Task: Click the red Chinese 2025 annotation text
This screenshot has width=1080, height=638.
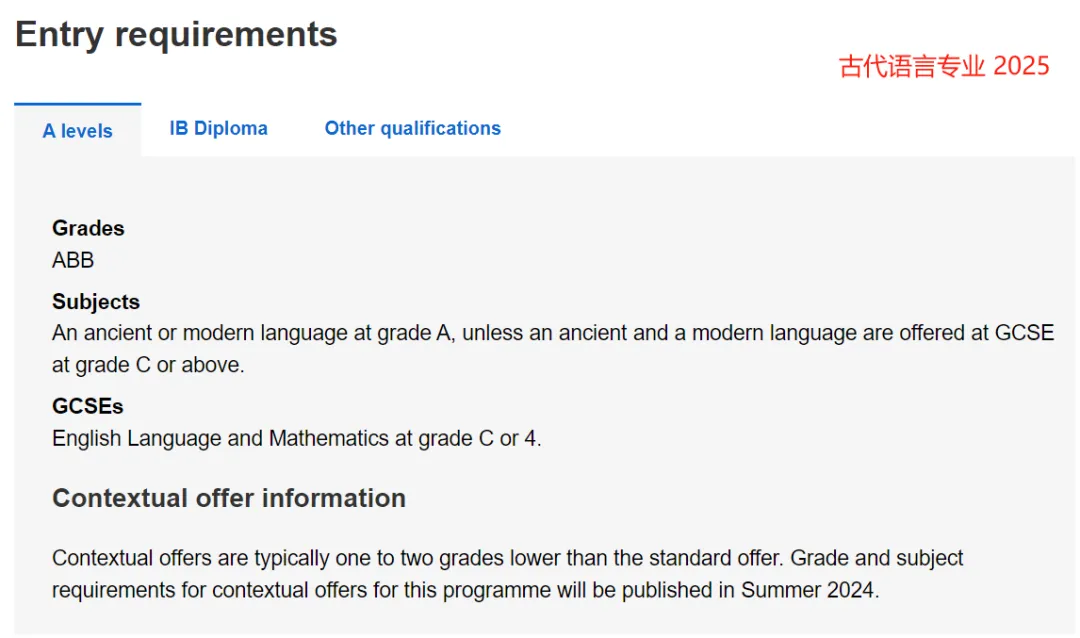Action: click(x=944, y=66)
